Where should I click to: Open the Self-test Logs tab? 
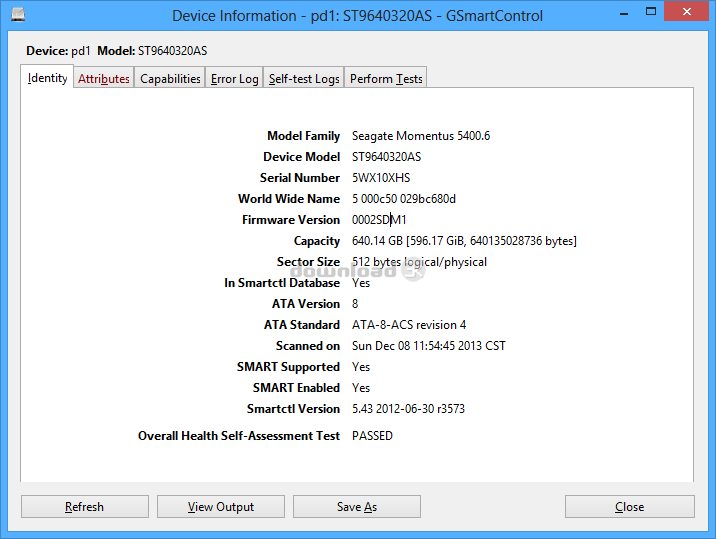(304, 79)
